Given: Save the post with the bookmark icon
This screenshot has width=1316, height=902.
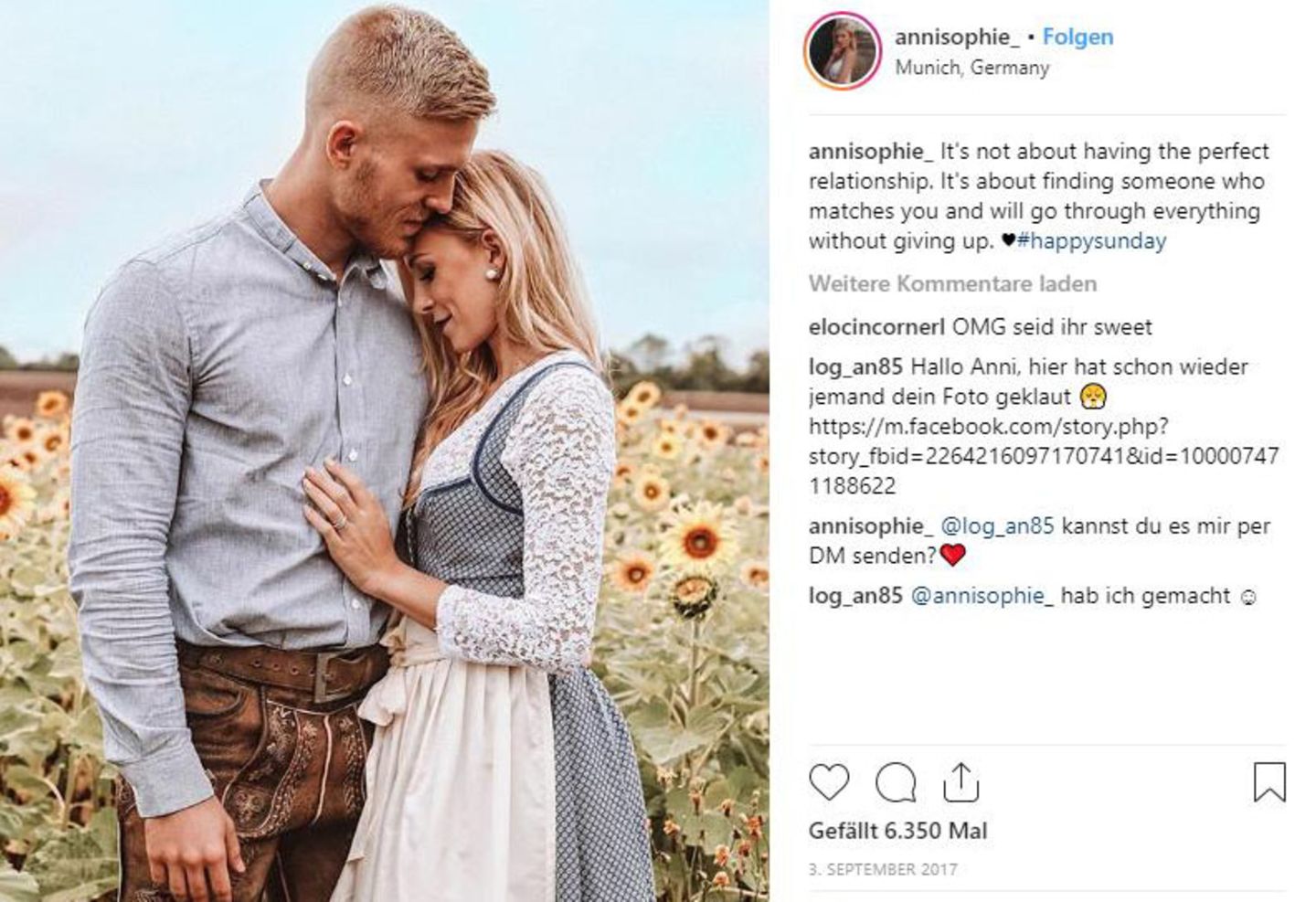Looking at the screenshot, I should 1269,782.
